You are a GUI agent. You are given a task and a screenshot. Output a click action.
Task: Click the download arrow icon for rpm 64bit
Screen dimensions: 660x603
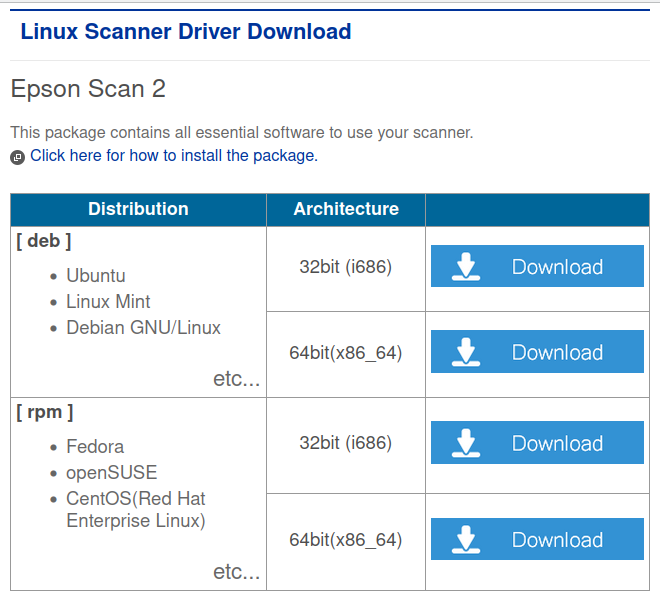(x=466, y=539)
